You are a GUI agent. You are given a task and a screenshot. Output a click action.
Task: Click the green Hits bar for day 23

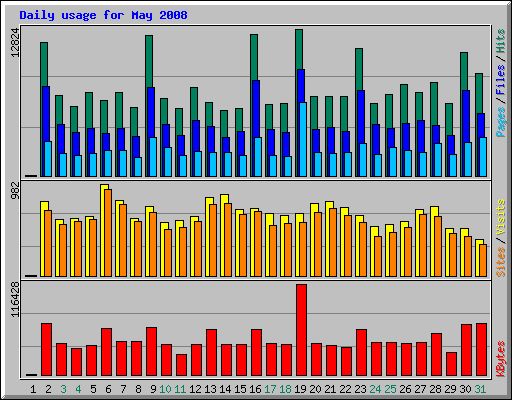(359, 69)
